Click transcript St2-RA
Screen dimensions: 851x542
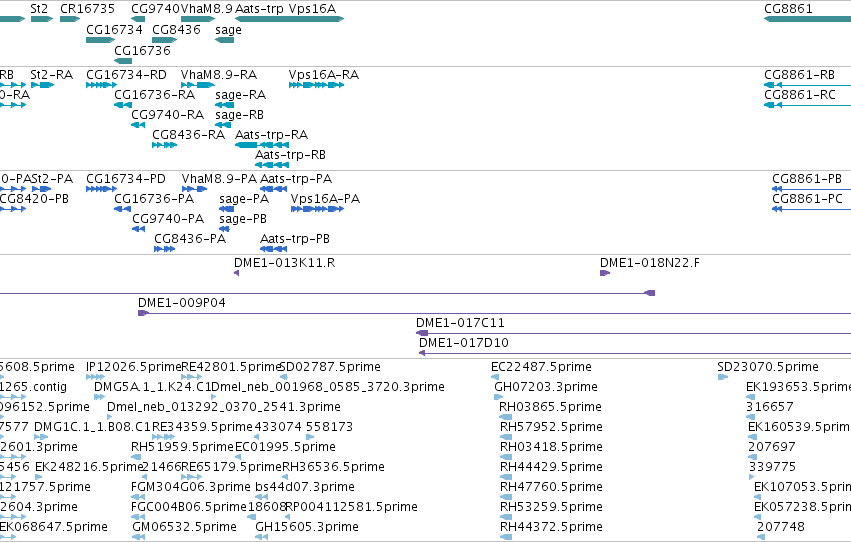pos(42,85)
